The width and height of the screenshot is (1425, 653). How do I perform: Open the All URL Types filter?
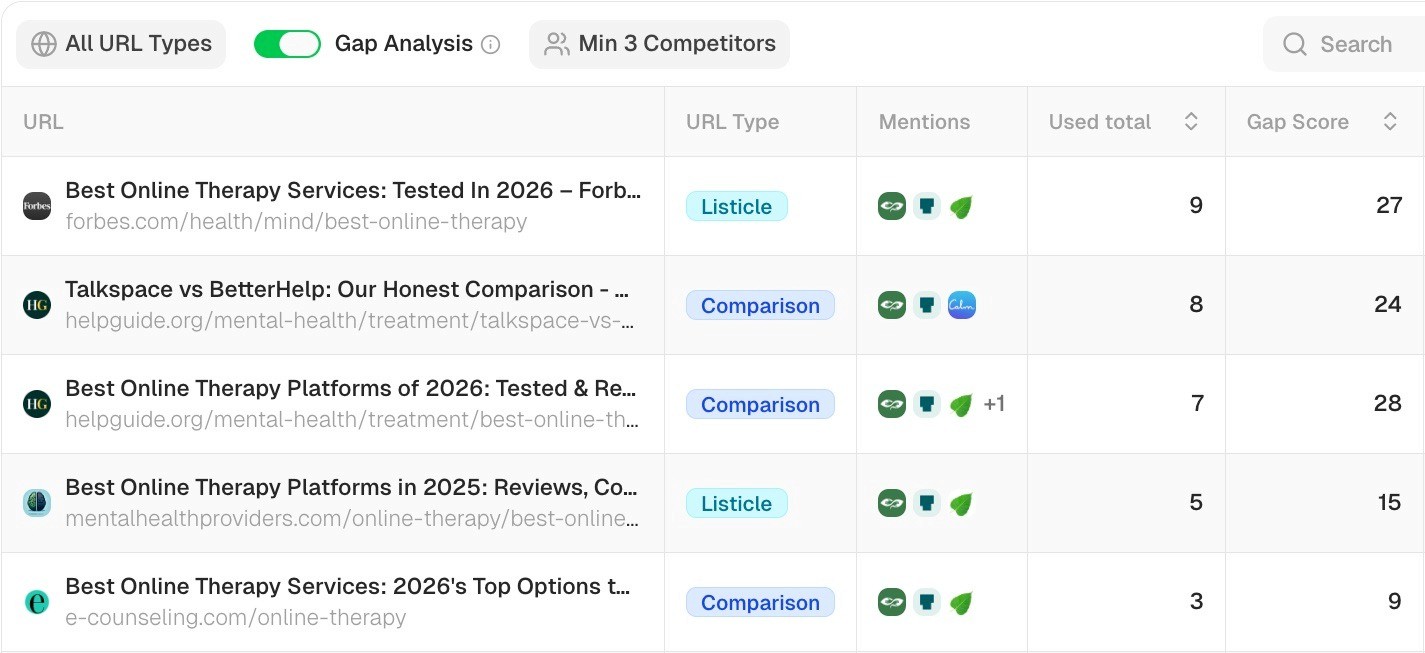[121, 44]
